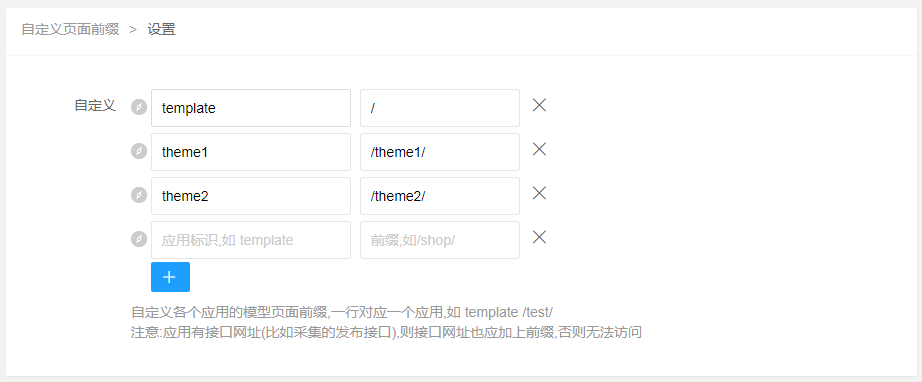922x382 pixels.
Task: Click the 自定义 form label
Action: tap(95, 106)
